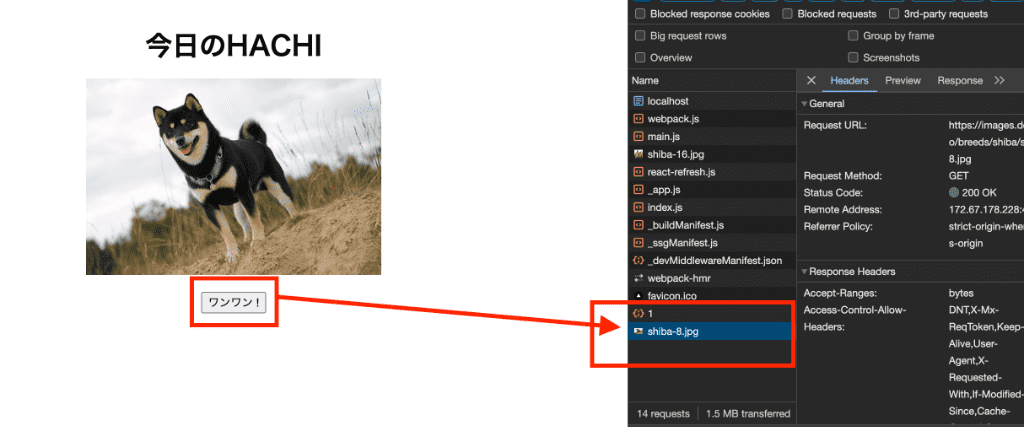Click the ワンワン! button
The width and height of the screenshot is (1024, 427).
(x=234, y=302)
